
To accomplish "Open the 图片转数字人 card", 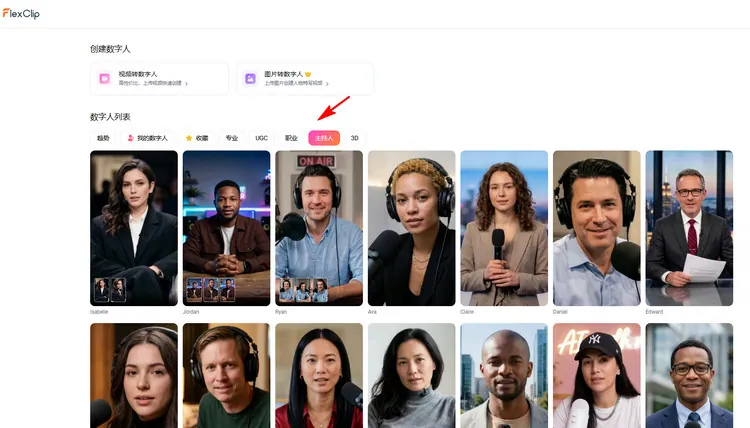I will pos(305,78).
